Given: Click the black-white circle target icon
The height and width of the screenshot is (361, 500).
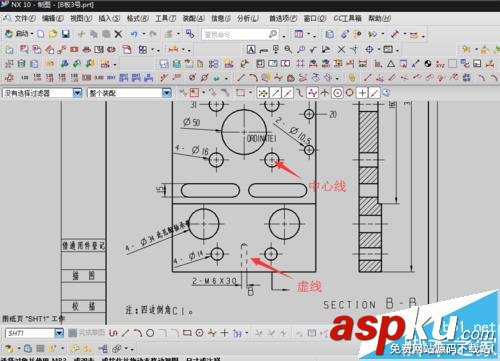Looking at the screenshot, I should coord(428,63).
